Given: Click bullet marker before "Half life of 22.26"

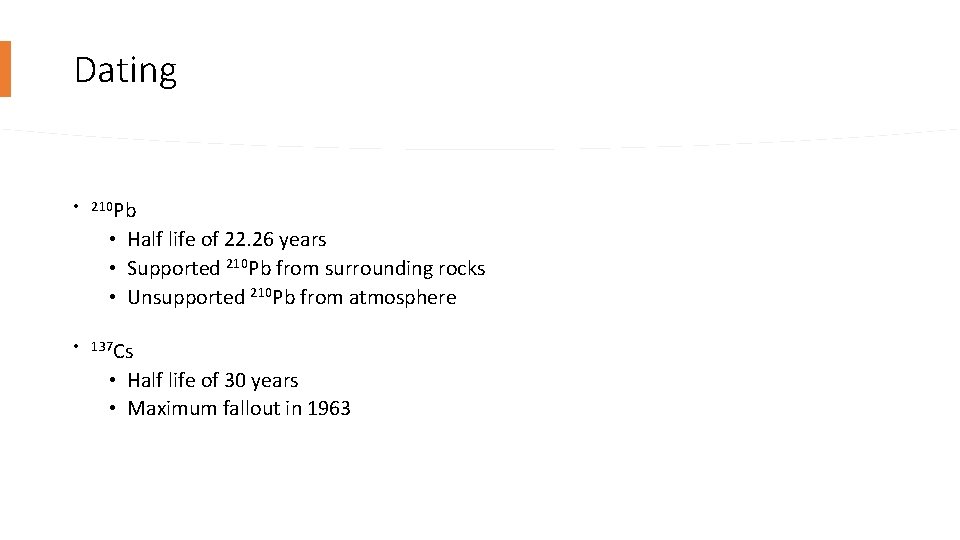Looking at the screenshot, I should (x=115, y=240).
